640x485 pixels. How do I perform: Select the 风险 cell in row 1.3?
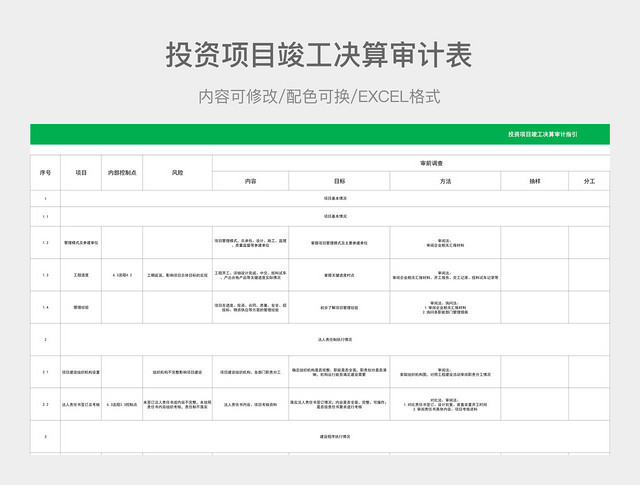click(x=178, y=275)
